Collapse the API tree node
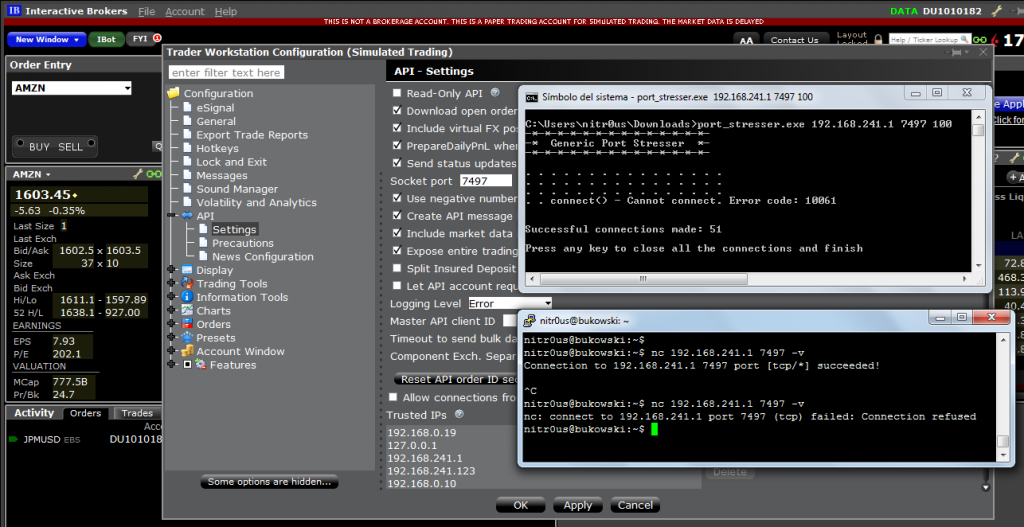 172,216
